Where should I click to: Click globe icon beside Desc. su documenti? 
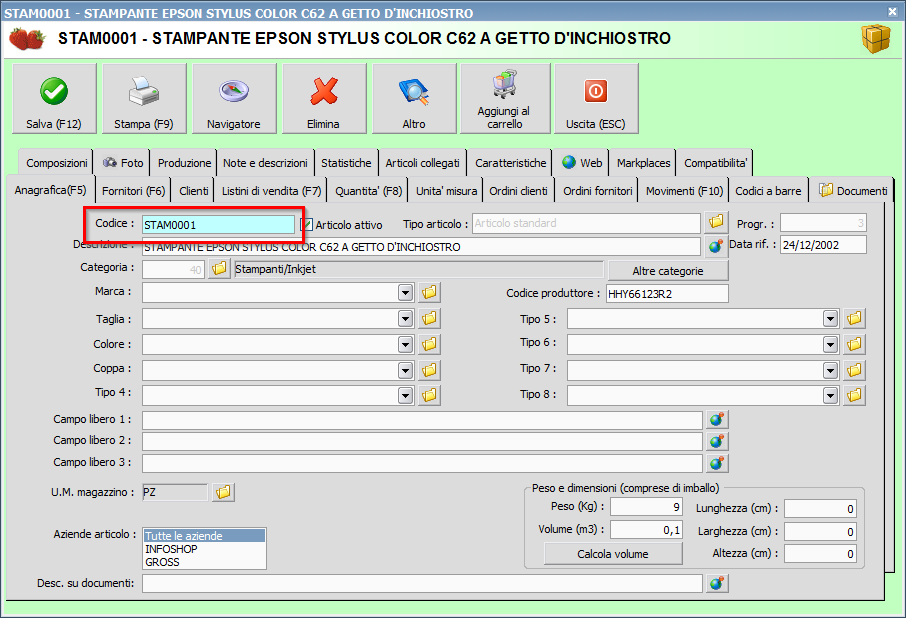[717, 583]
